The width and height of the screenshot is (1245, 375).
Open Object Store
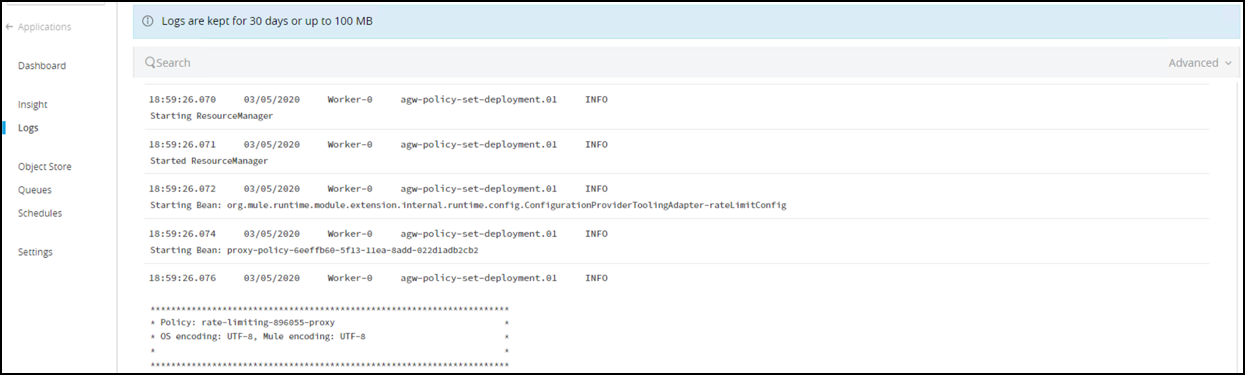point(45,167)
